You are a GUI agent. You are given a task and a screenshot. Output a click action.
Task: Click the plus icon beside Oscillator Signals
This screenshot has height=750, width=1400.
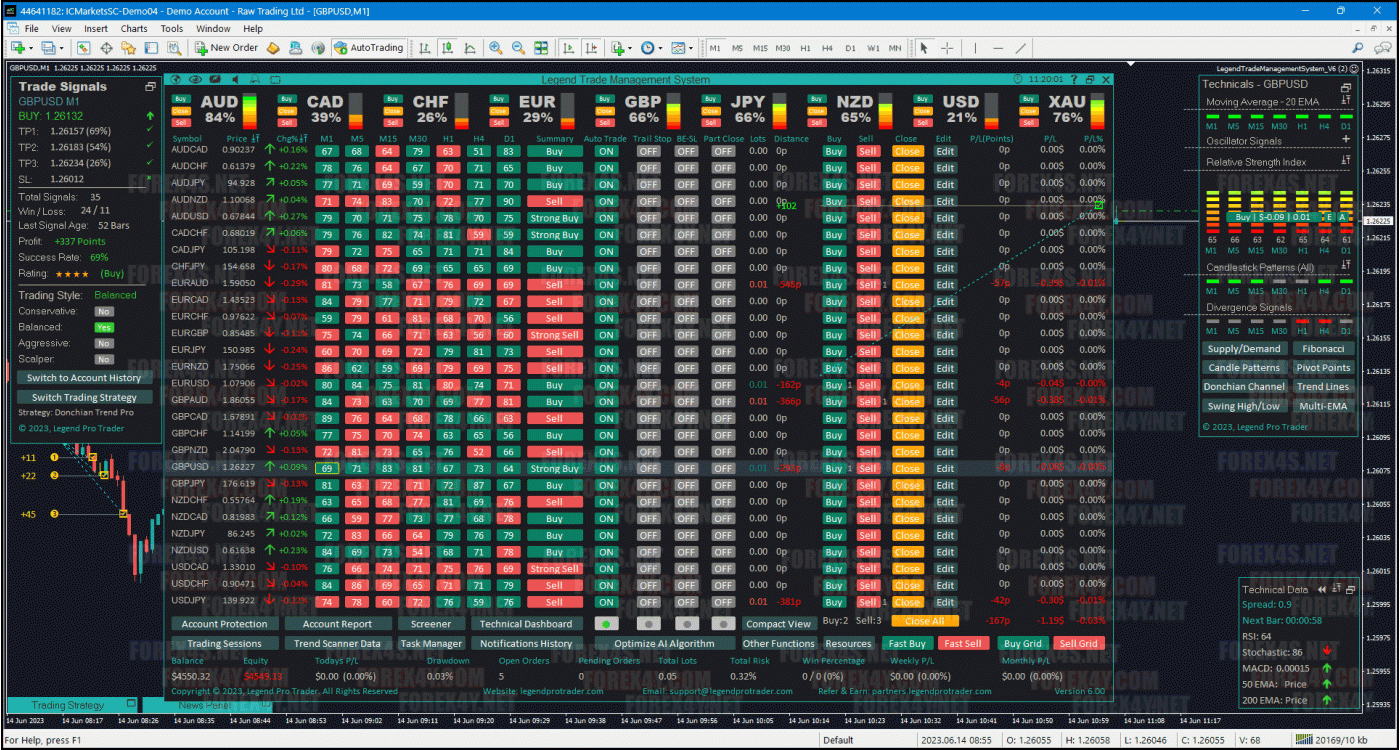coord(1346,140)
